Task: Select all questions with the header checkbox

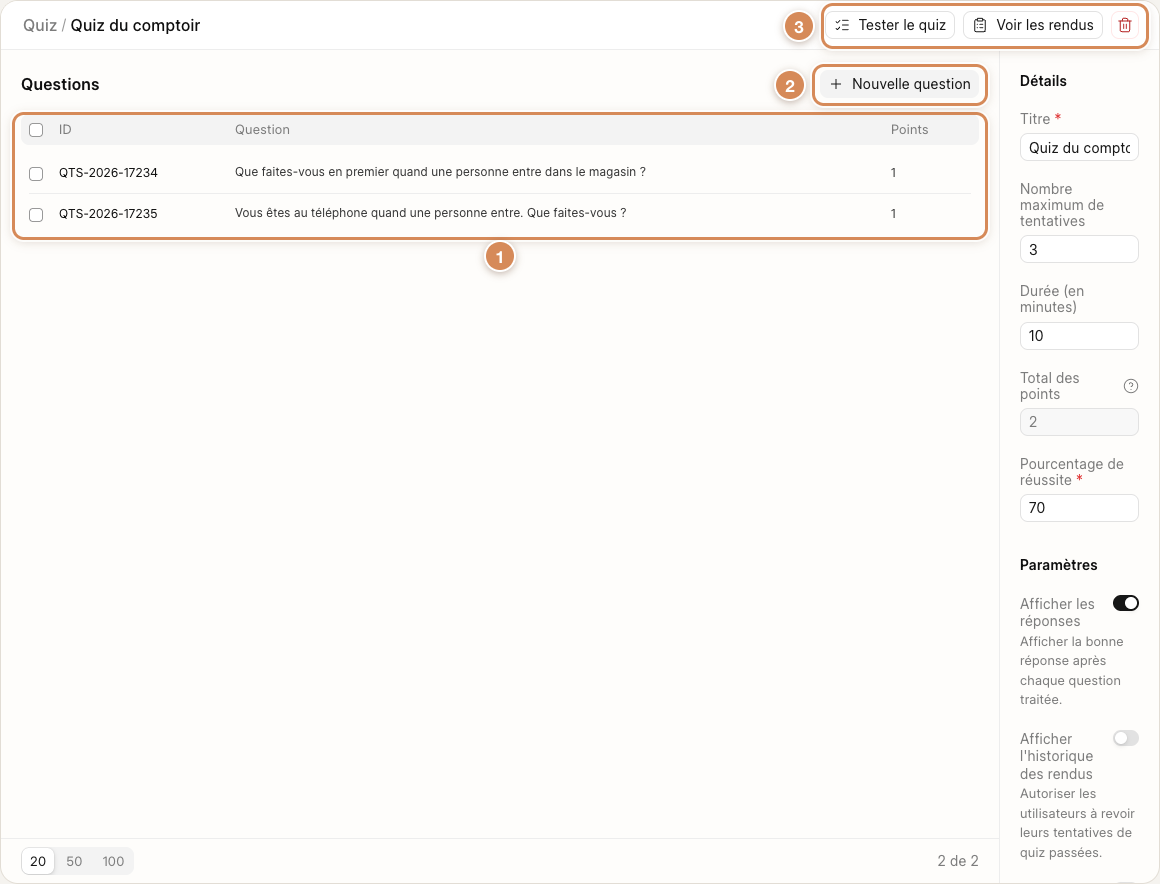Action: click(36, 130)
